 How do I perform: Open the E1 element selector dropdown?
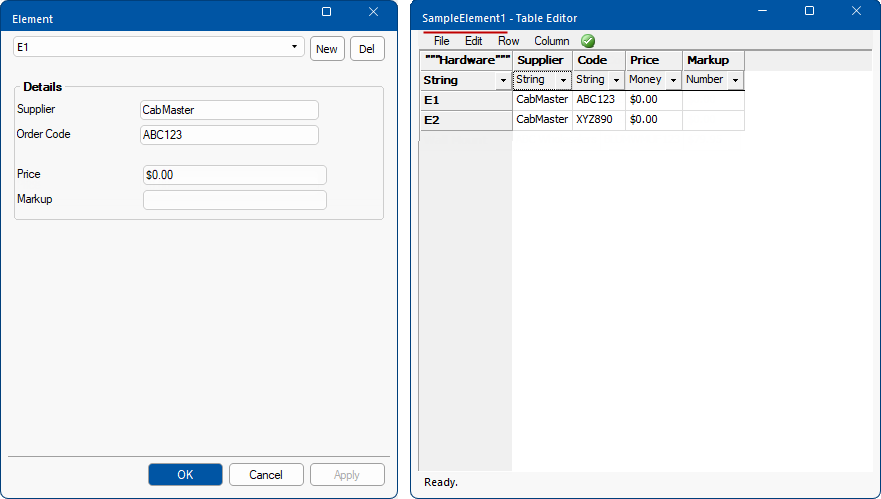(294, 47)
